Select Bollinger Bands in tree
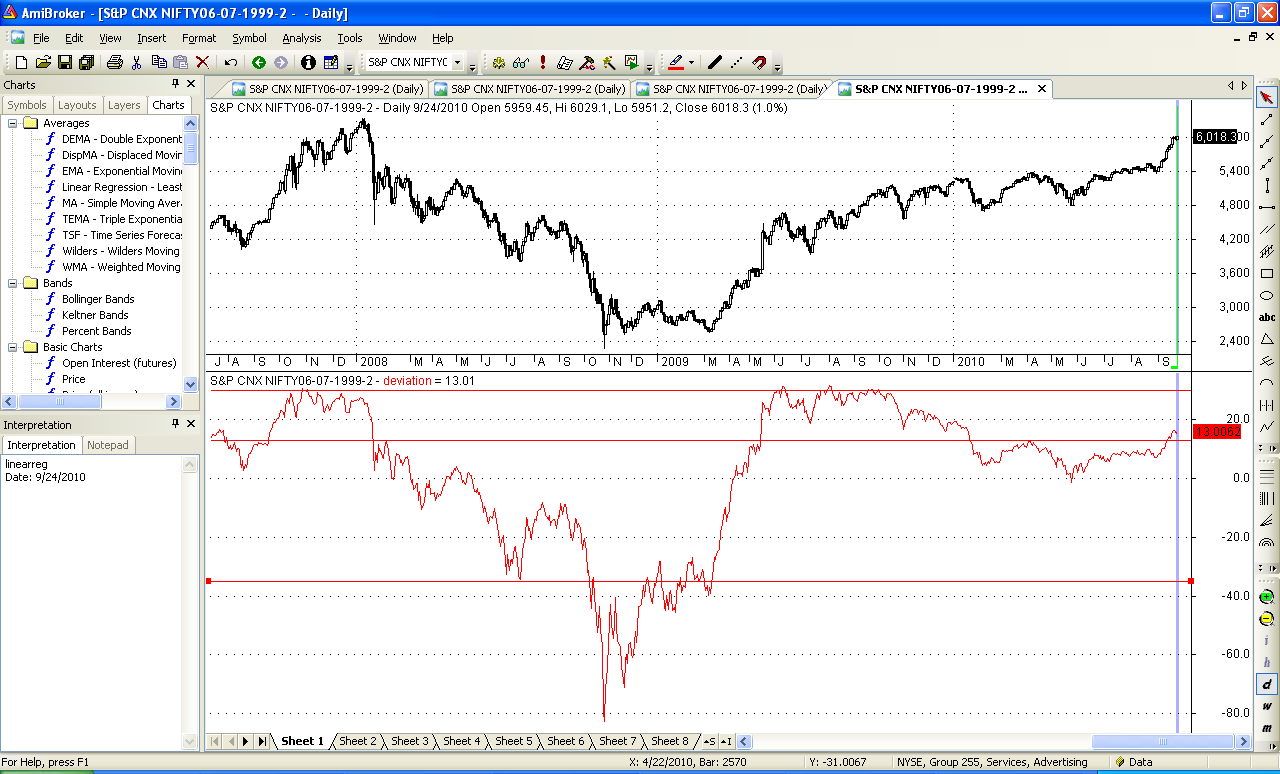 pyautogui.click(x=98, y=299)
